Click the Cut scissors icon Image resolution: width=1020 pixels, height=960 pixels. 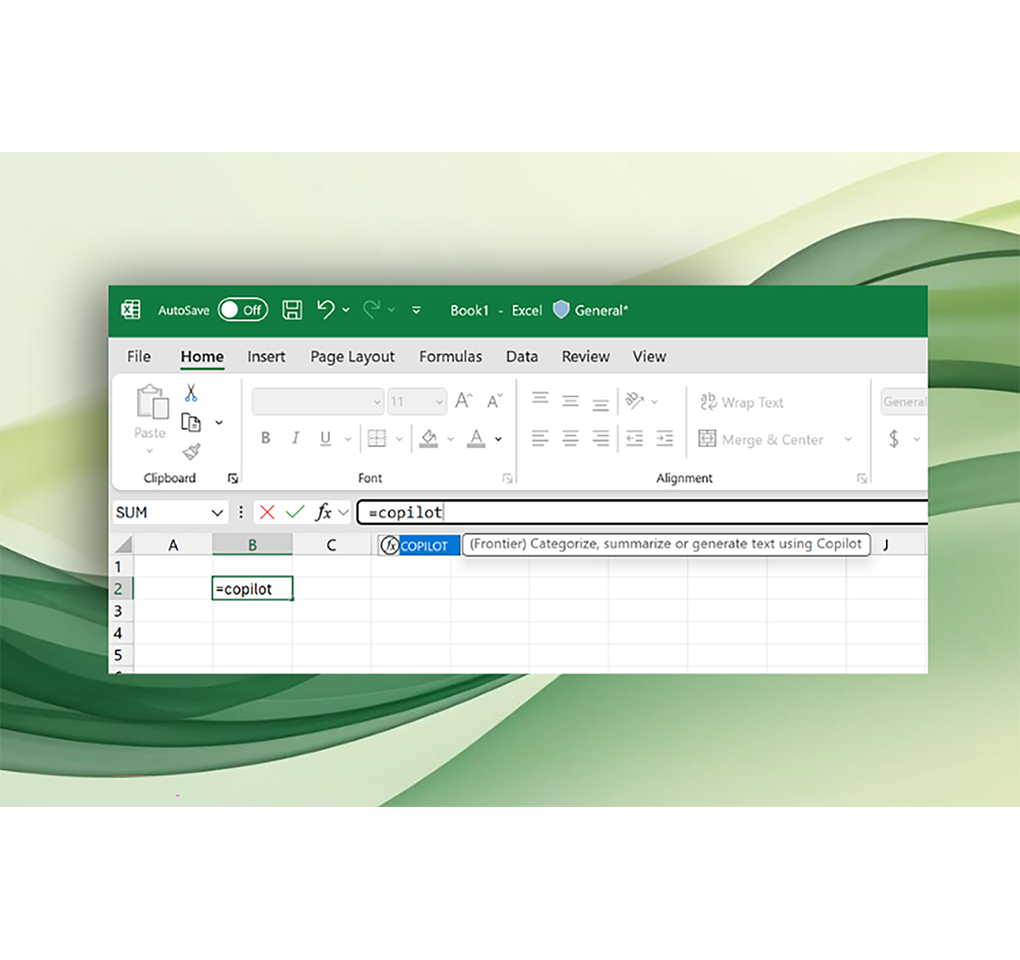coord(191,393)
